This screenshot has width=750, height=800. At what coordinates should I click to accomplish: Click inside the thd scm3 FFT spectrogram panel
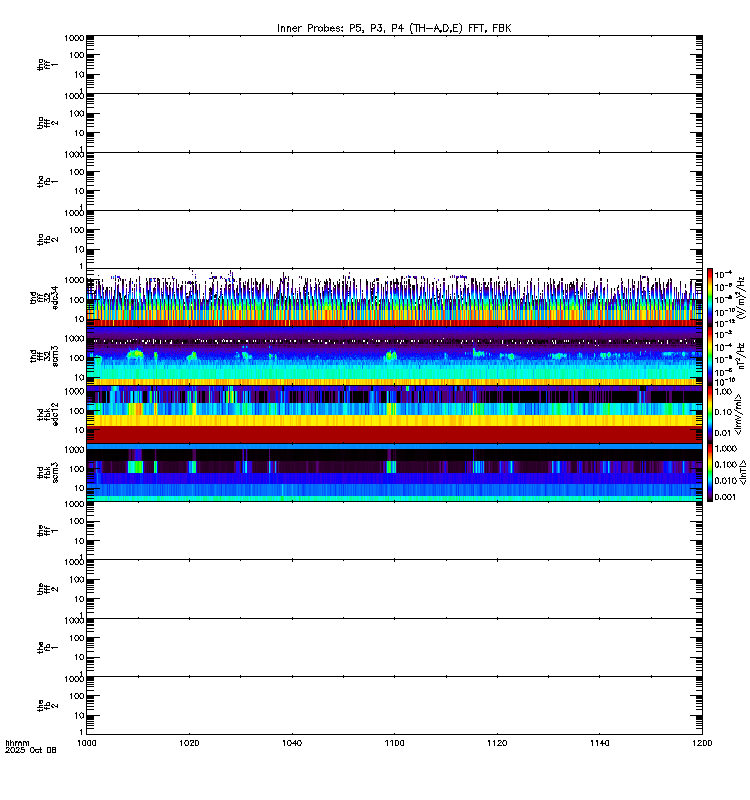[394, 356]
